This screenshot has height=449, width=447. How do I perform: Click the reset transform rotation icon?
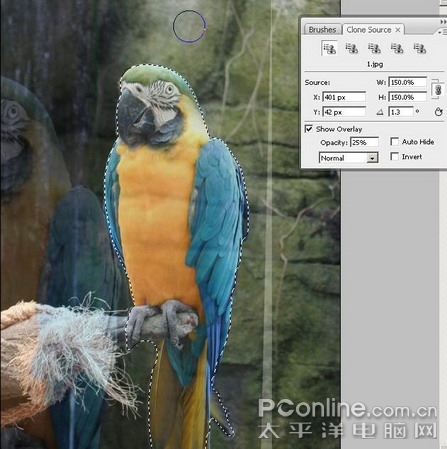pyautogui.click(x=438, y=112)
